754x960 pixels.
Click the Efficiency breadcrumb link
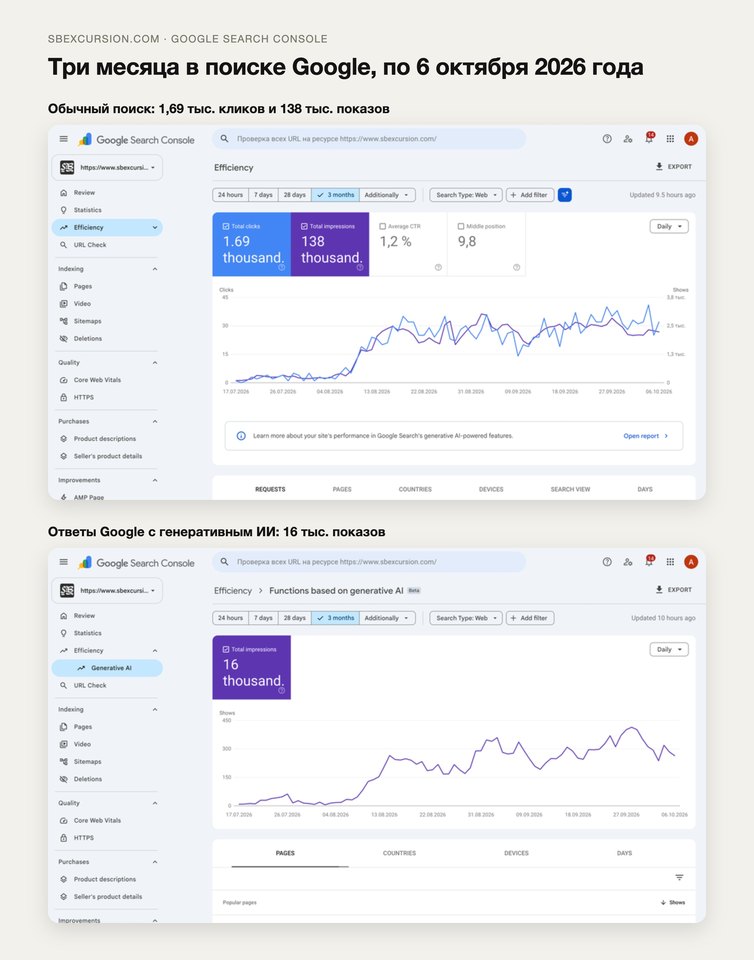point(233,590)
